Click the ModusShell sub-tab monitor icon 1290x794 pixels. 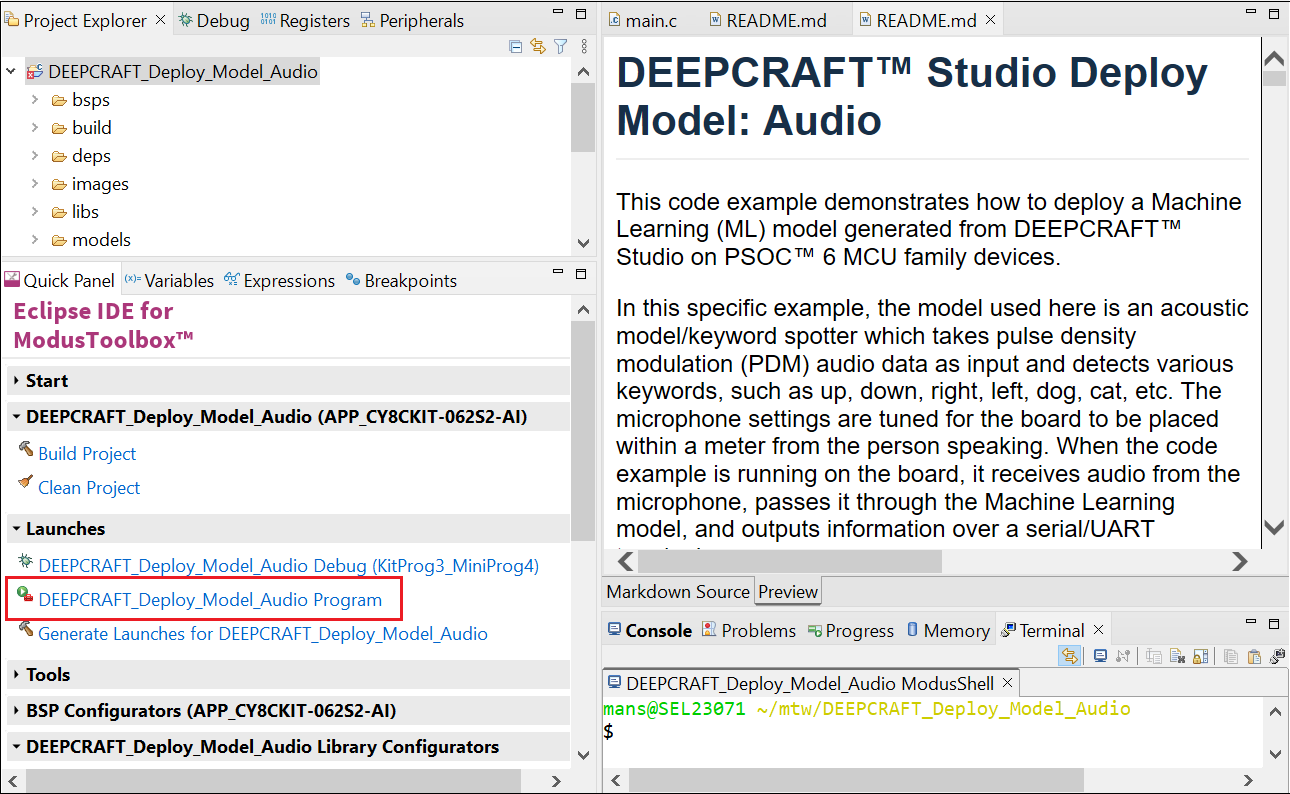coord(615,684)
